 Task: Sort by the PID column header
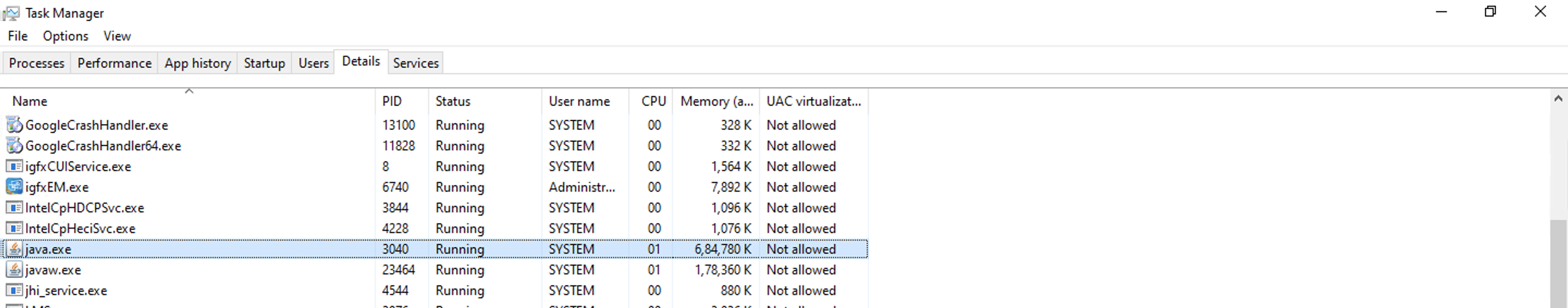tap(392, 101)
